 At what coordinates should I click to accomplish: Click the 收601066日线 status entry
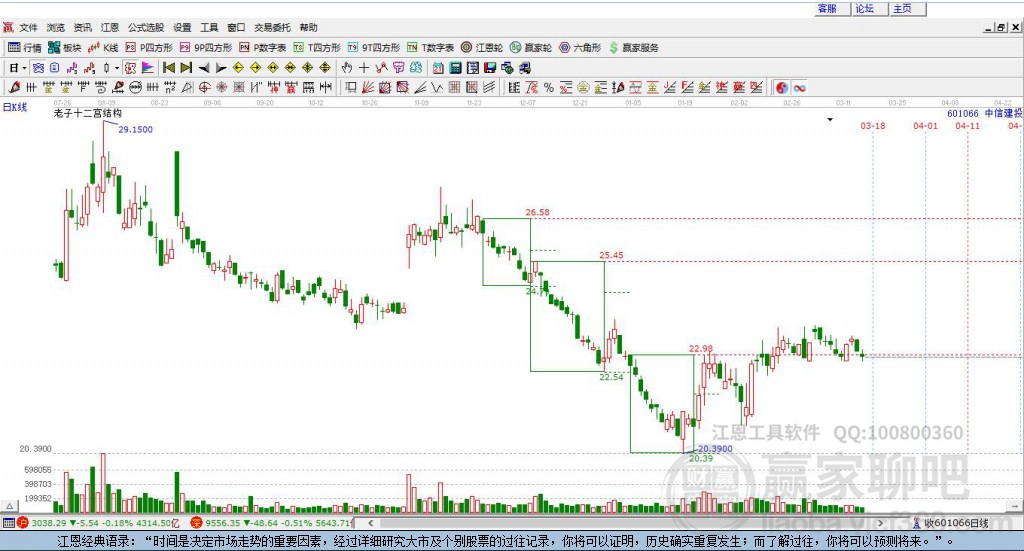click(x=956, y=523)
